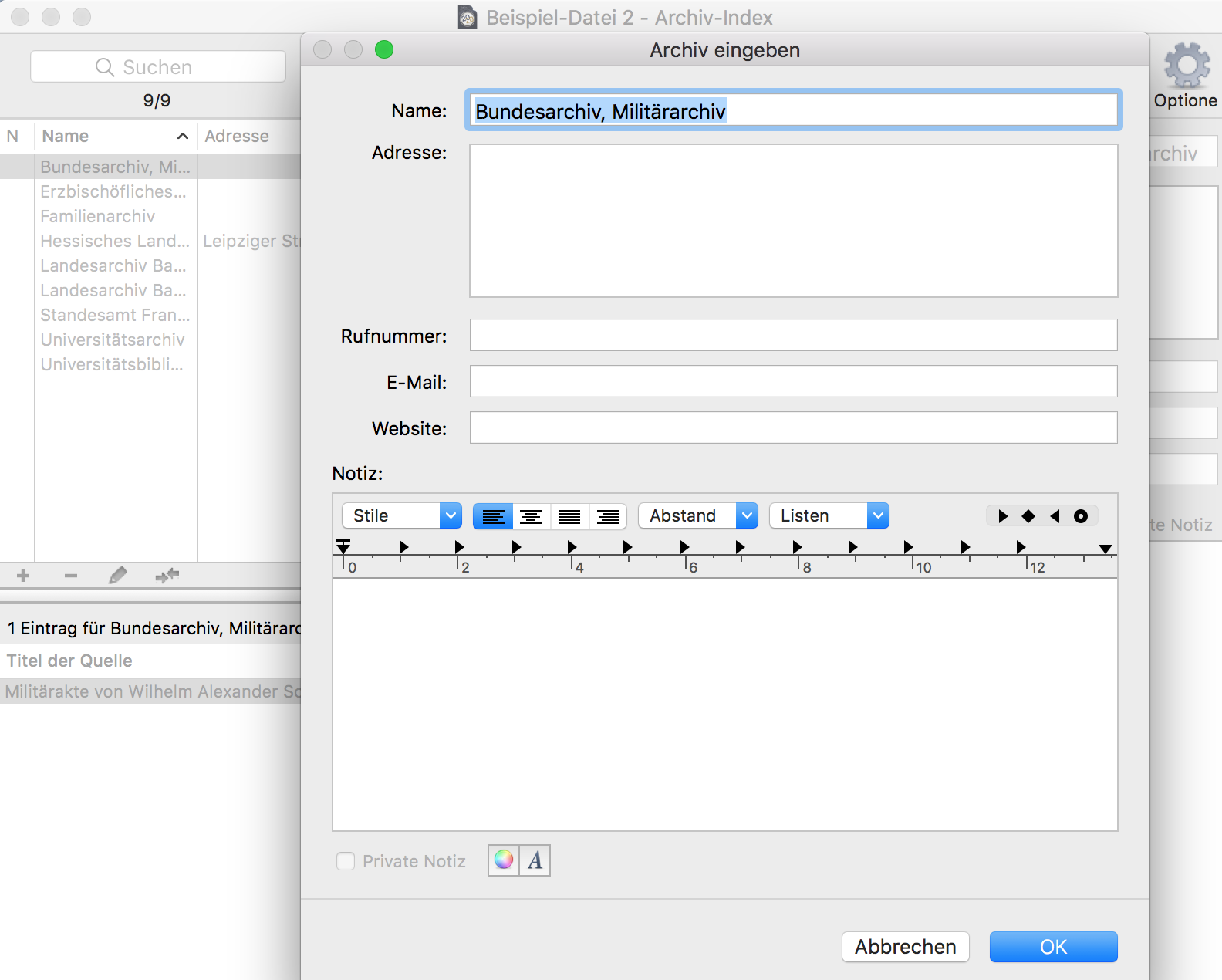Open the Listen dropdown menu
Image resolution: width=1222 pixels, height=980 pixels.
[x=829, y=515]
